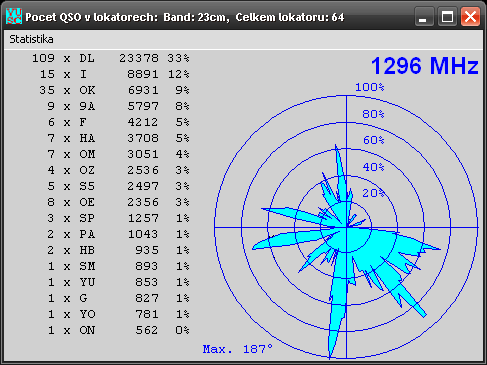Click the 9A row showing 5797
Screen dimensions: 487x365
(x=118, y=106)
